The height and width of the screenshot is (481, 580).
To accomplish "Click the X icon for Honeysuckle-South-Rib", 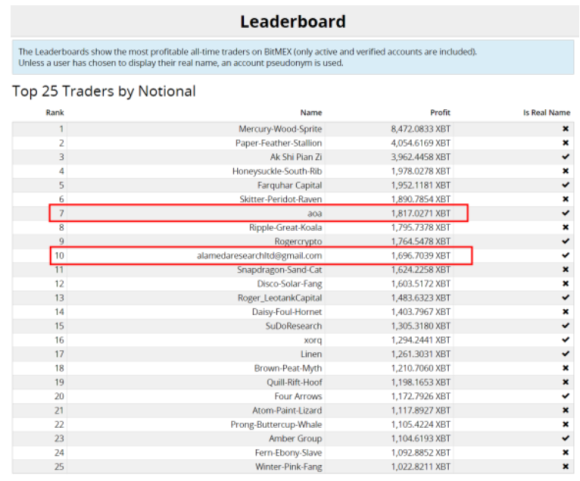I will [x=566, y=171].
